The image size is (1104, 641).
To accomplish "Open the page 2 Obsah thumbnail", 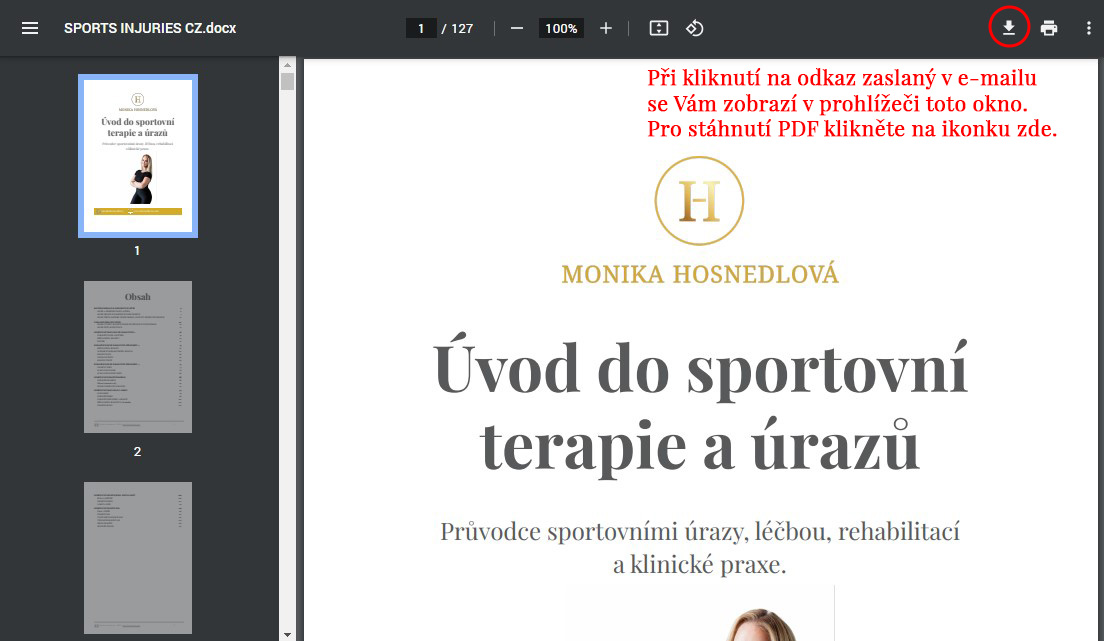I will [x=138, y=357].
